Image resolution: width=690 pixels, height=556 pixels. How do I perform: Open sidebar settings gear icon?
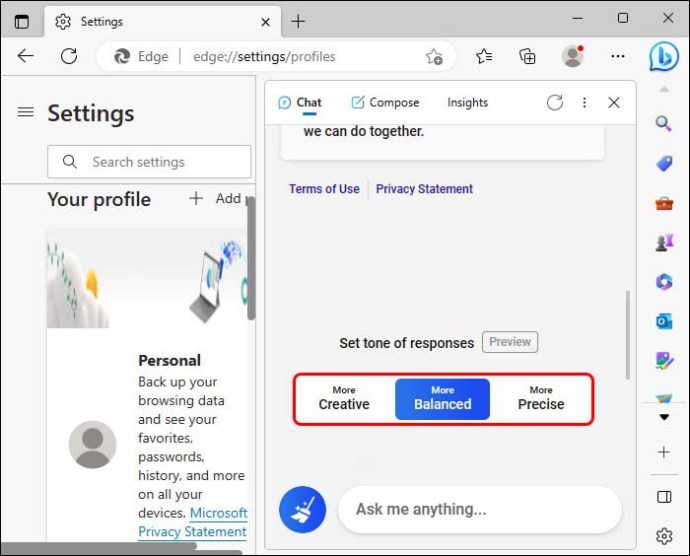pos(664,536)
